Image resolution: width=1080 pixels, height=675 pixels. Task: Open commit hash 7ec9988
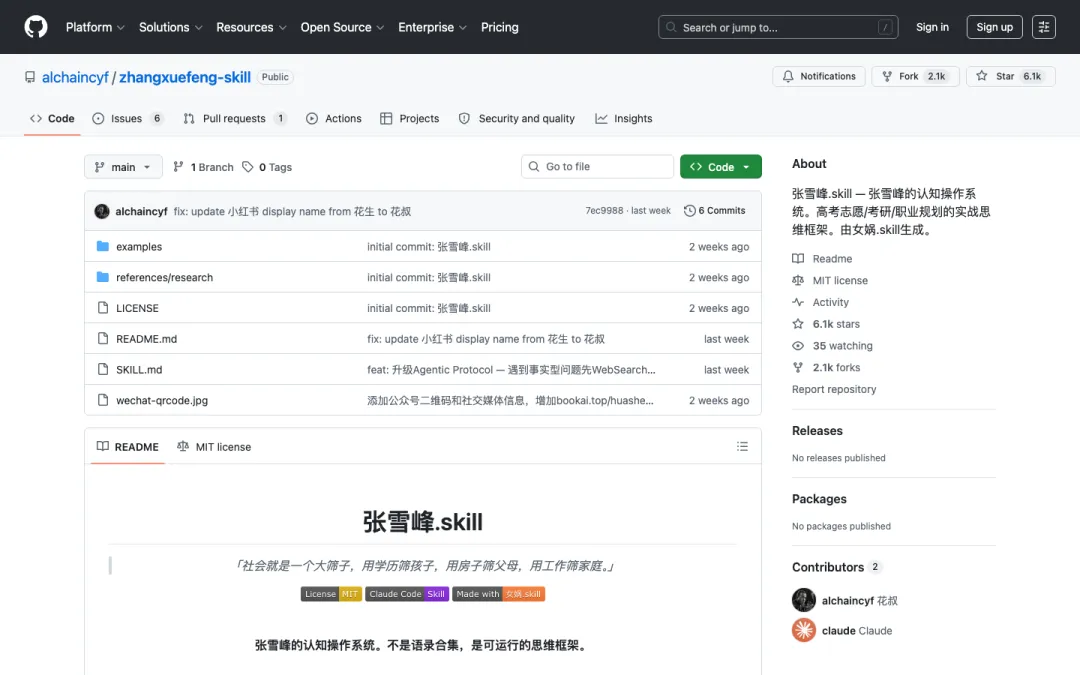pyautogui.click(x=604, y=211)
